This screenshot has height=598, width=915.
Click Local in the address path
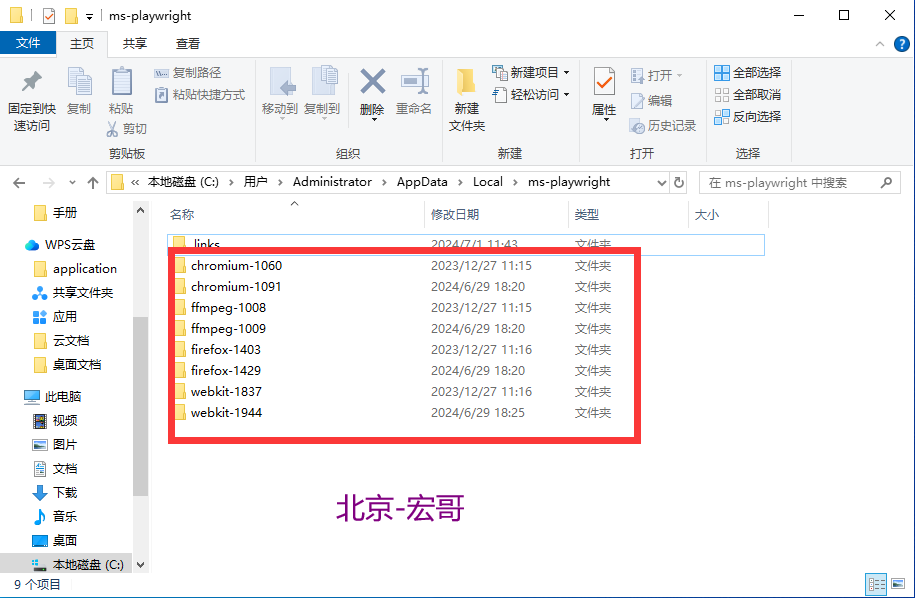point(488,182)
